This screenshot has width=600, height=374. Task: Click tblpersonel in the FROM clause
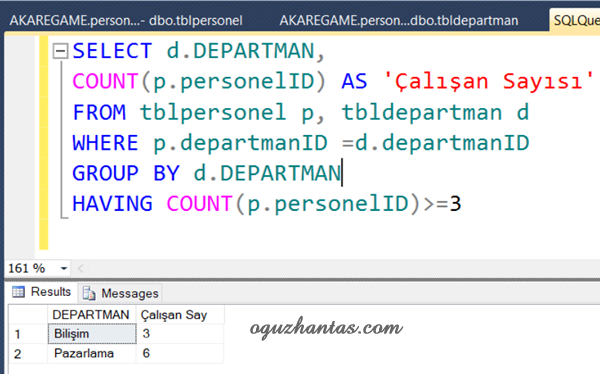pos(213,113)
